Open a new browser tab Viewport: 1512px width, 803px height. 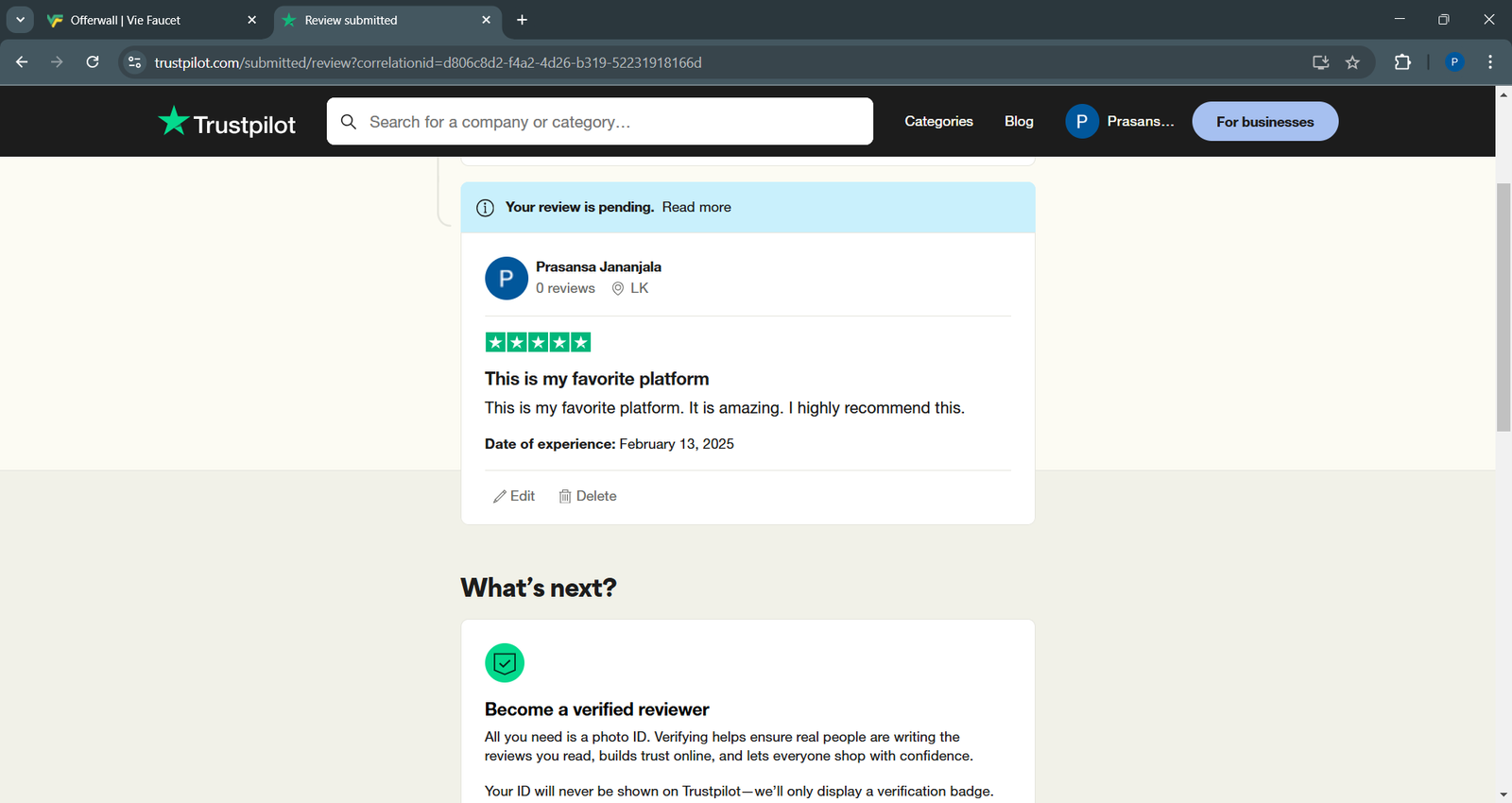[x=522, y=20]
